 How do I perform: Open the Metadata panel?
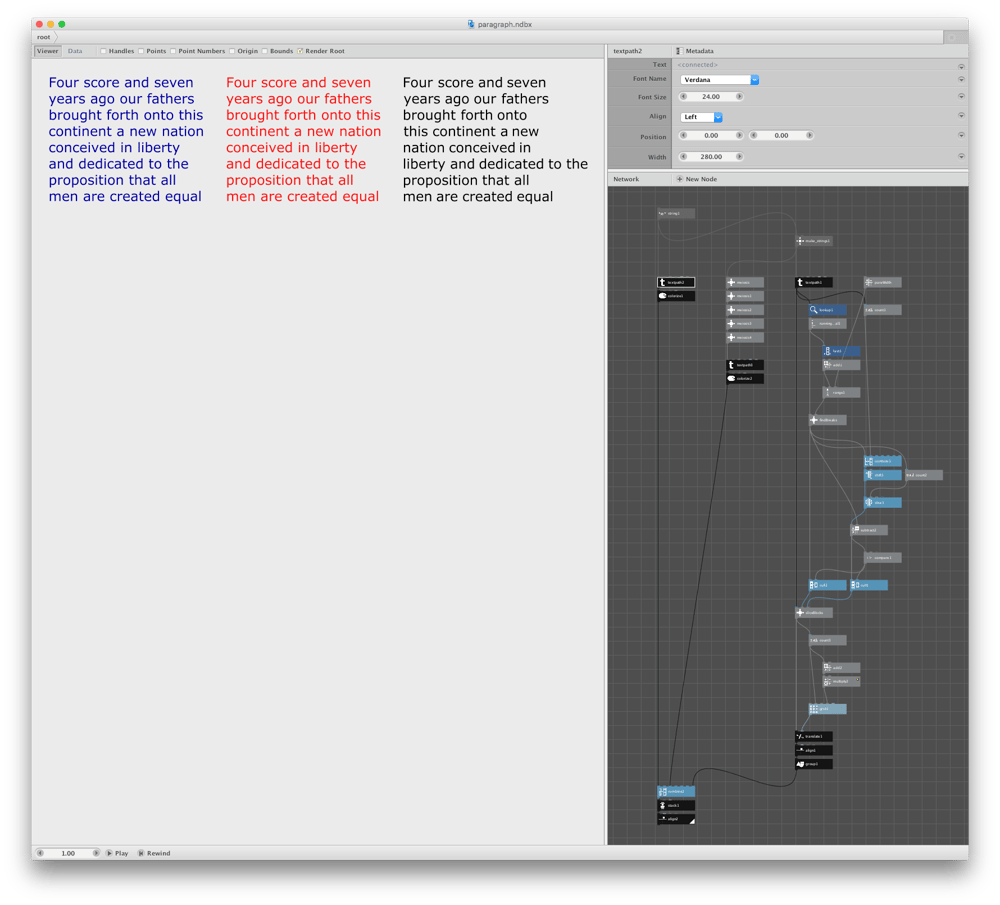tap(695, 51)
